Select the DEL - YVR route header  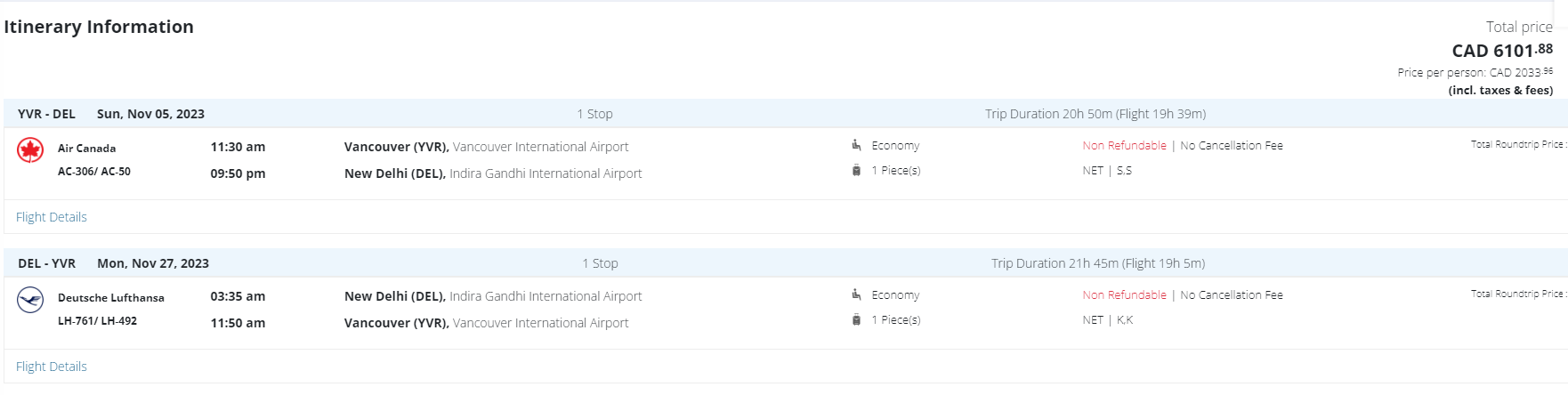click(x=46, y=263)
